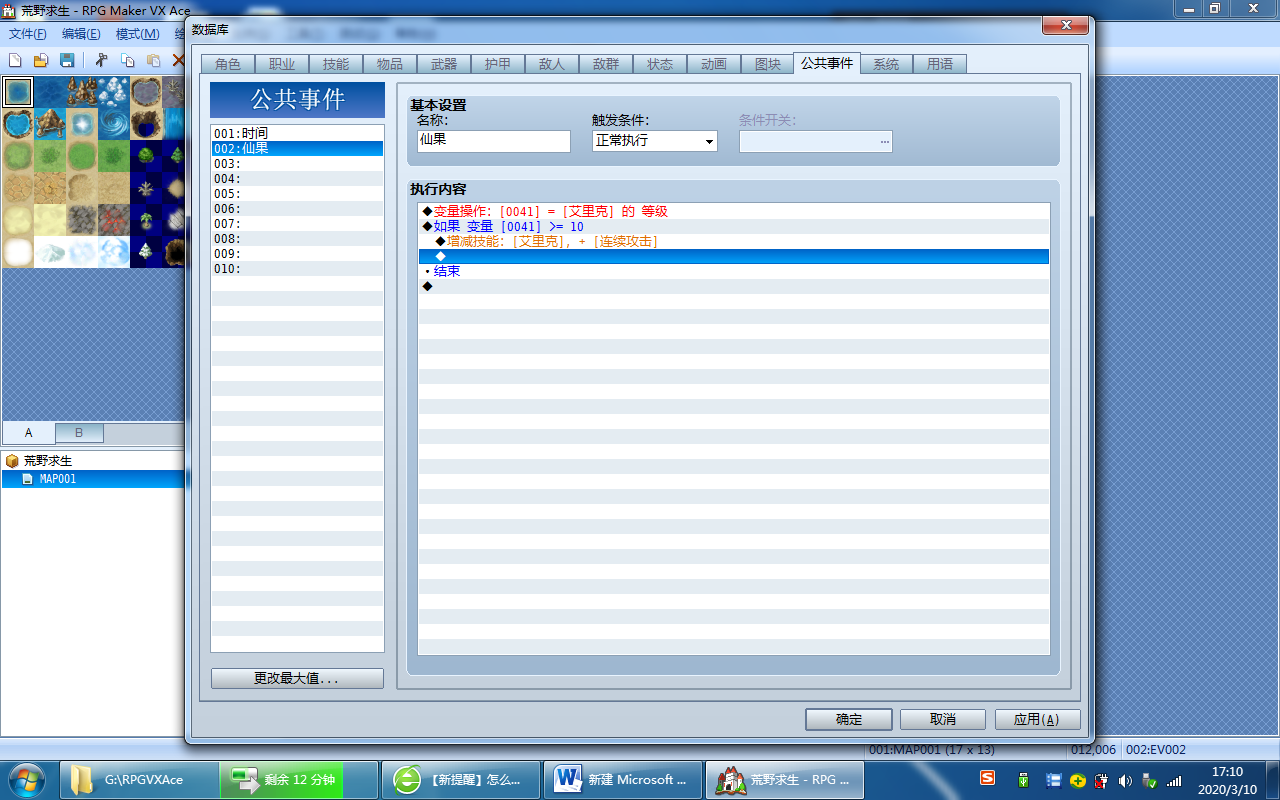Click the Cut scissors toolbar icon
Screen dimensions: 1280x800
pyautogui.click(x=101, y=60)
